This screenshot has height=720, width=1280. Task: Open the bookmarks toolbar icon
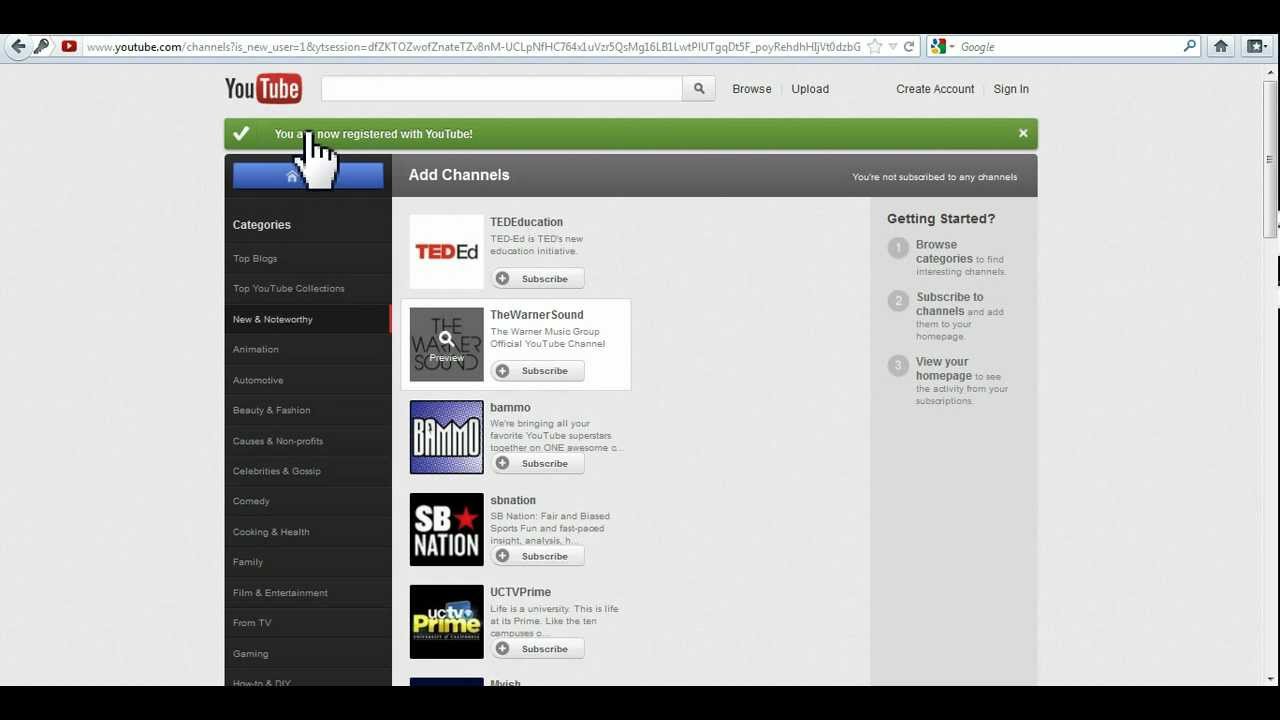pyautogui.click(x=1256, y=46)
